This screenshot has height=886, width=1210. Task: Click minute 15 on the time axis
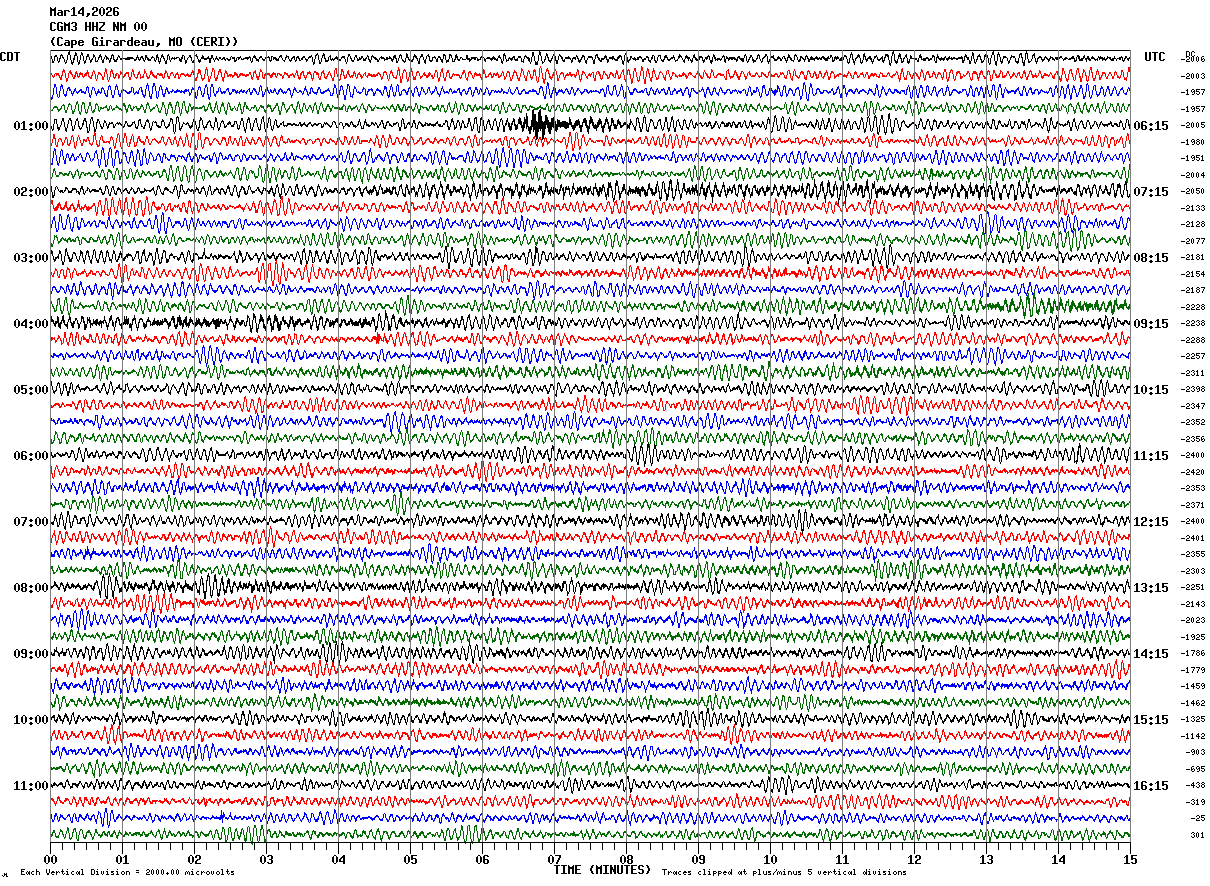coord(1130,859)
